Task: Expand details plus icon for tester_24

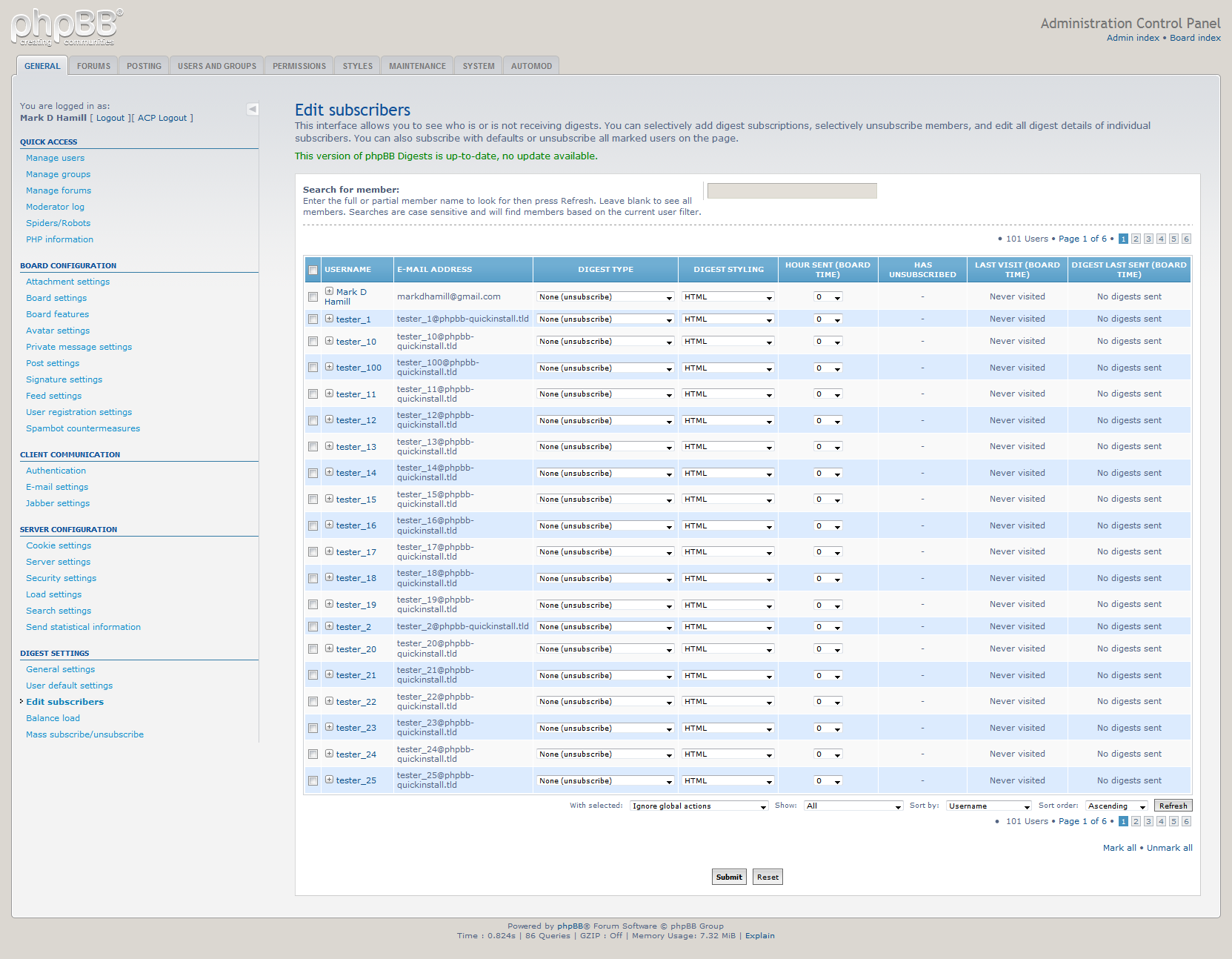Action: click(x=329, y=754)
